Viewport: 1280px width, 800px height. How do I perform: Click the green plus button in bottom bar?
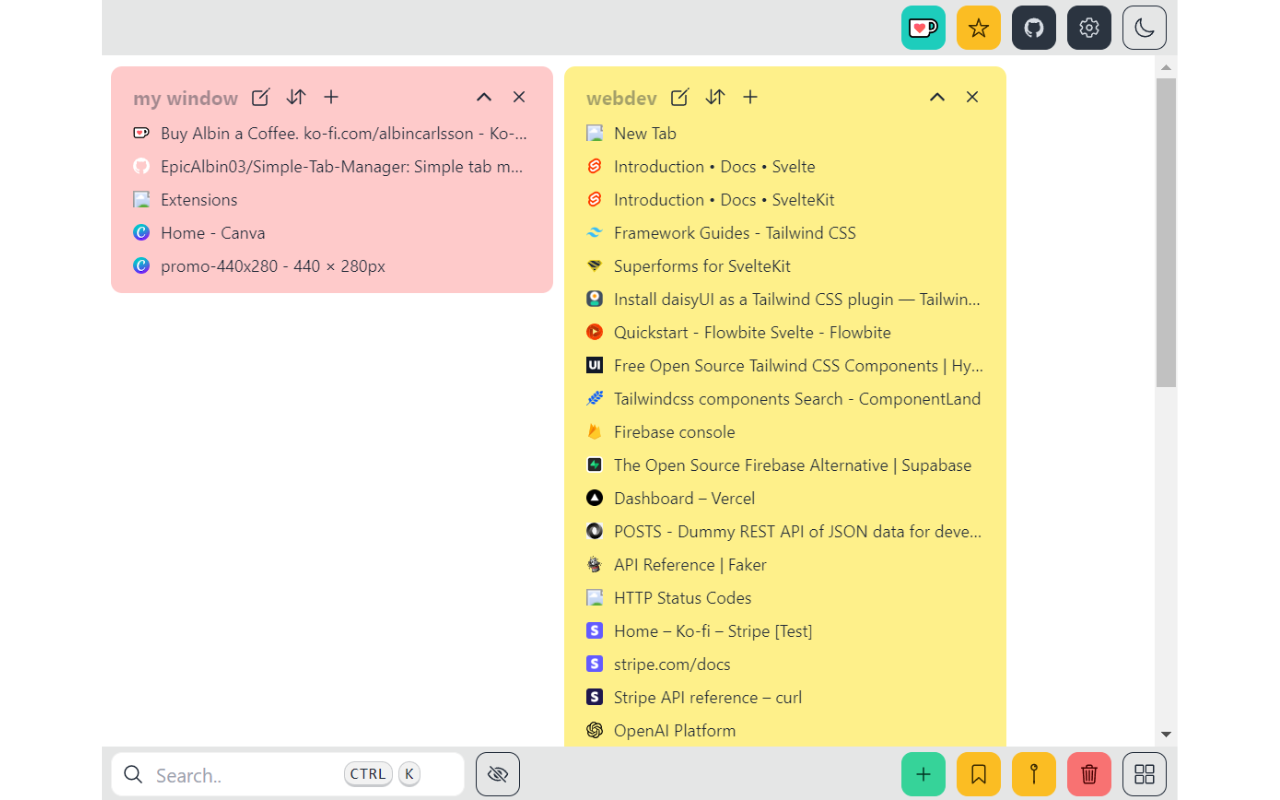click(923, 774)
